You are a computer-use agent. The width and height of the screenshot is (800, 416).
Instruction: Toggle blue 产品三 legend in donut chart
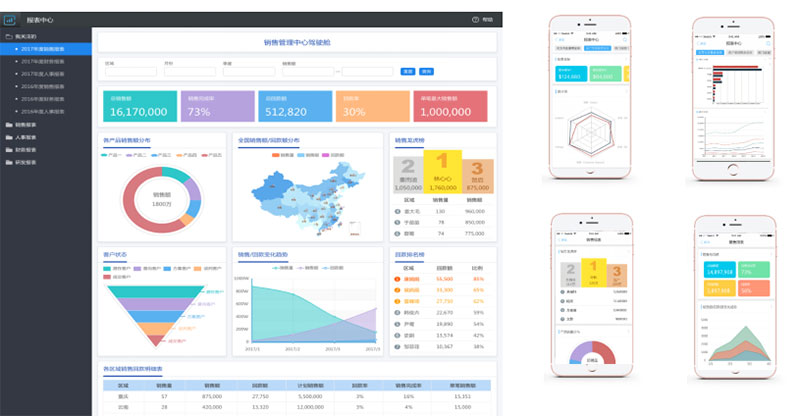161,155
